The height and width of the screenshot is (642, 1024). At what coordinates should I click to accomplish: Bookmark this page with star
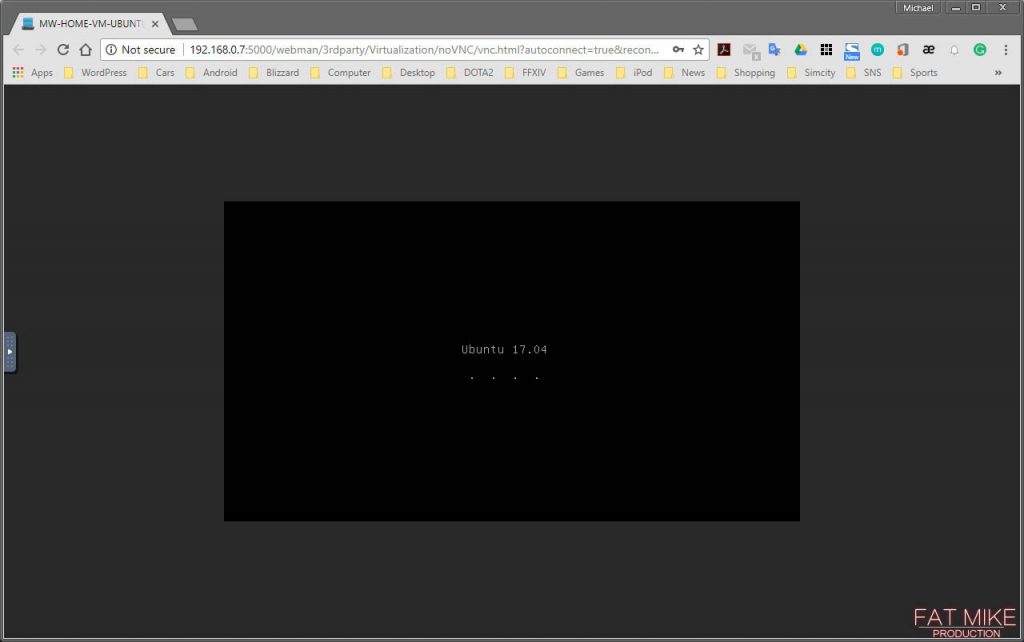(x=698, y=50)
